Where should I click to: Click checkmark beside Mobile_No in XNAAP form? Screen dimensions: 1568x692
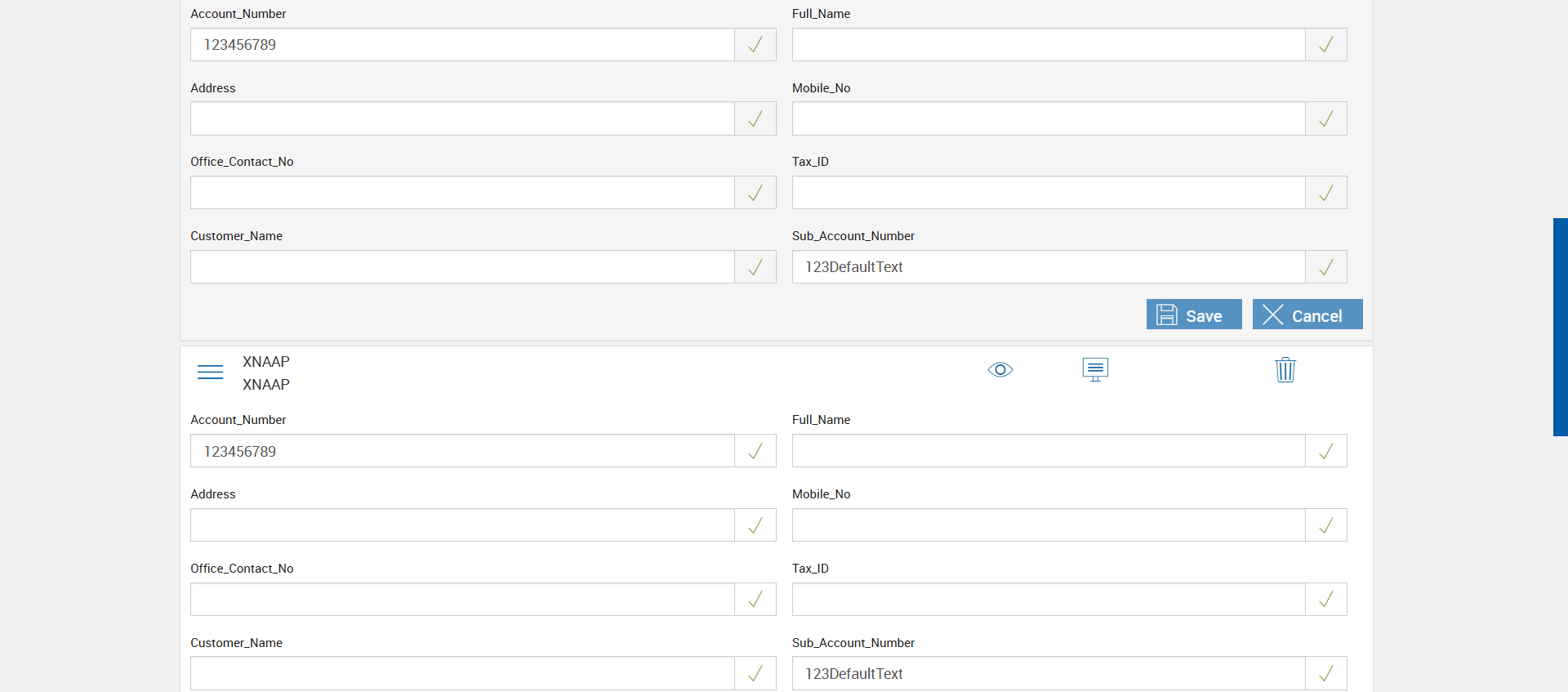pos(1325,525)
